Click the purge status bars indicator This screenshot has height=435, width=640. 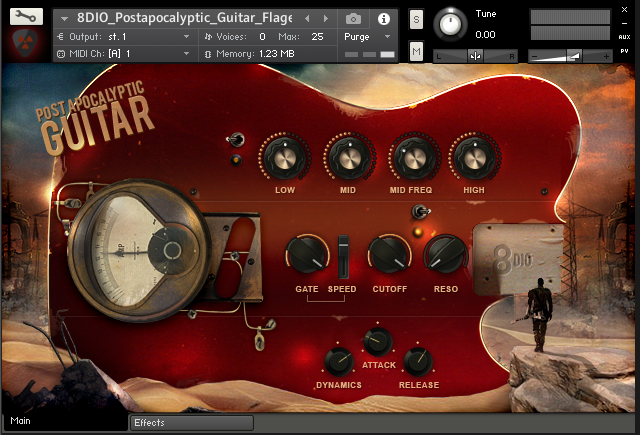tap(369, 54)
